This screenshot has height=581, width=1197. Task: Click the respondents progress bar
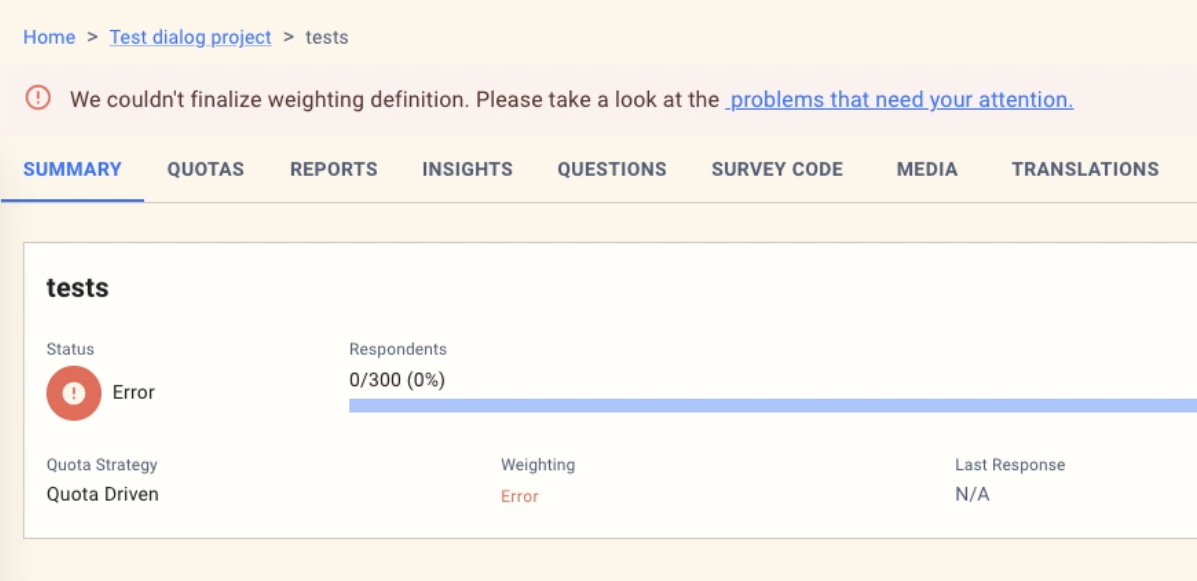pos(772,405)
